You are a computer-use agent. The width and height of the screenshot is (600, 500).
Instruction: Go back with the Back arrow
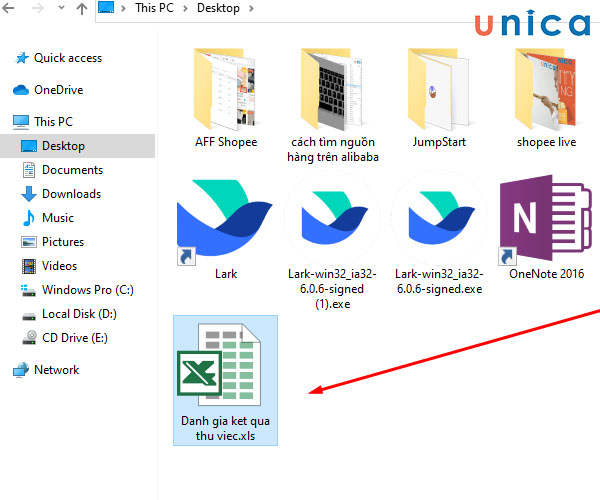[x=8, y=8]
